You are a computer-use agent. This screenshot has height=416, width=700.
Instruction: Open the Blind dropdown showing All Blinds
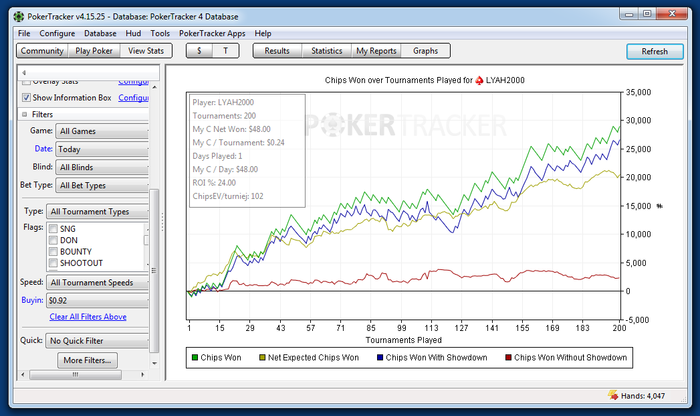tap(102, 167)
